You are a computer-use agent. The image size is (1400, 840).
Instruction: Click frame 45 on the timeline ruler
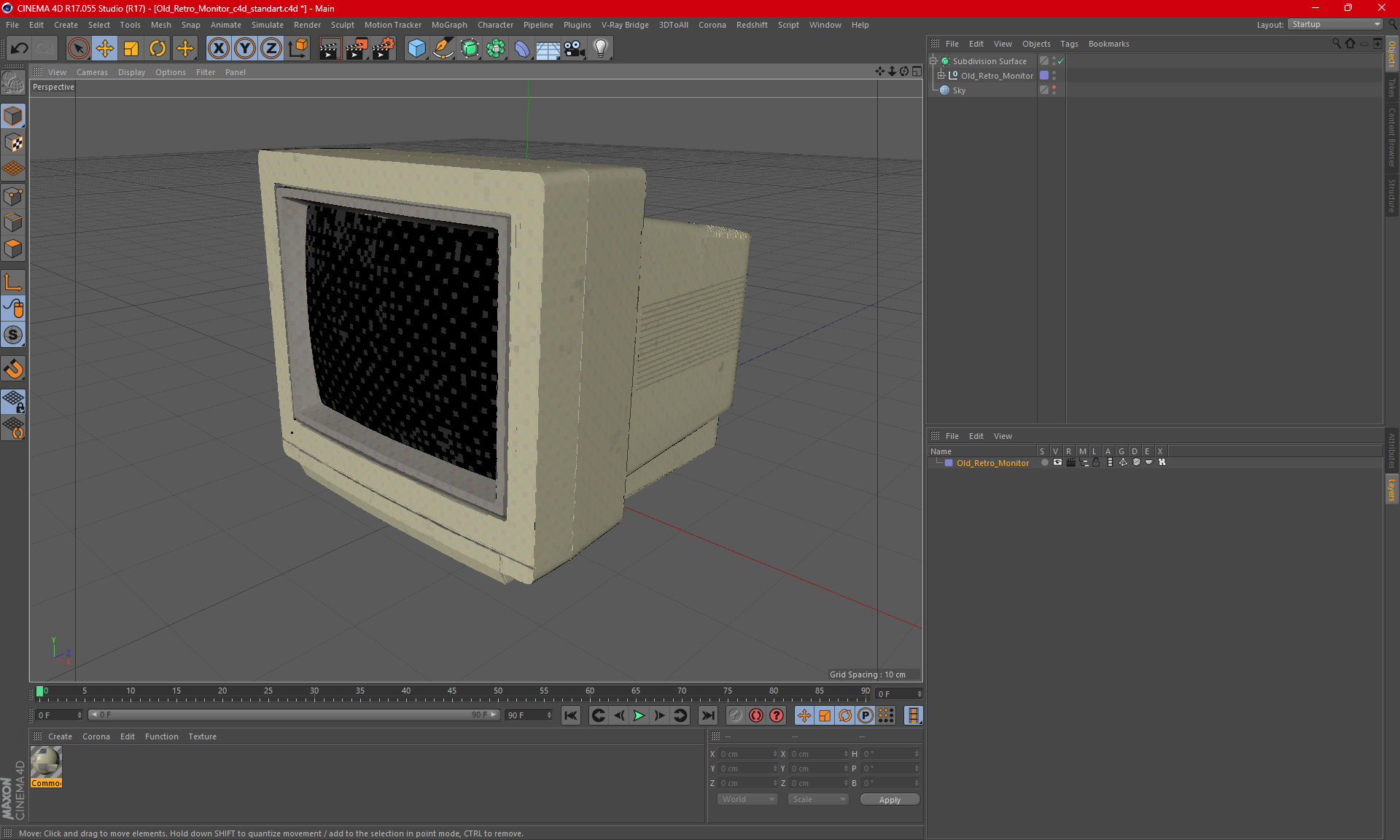point(452,691)
